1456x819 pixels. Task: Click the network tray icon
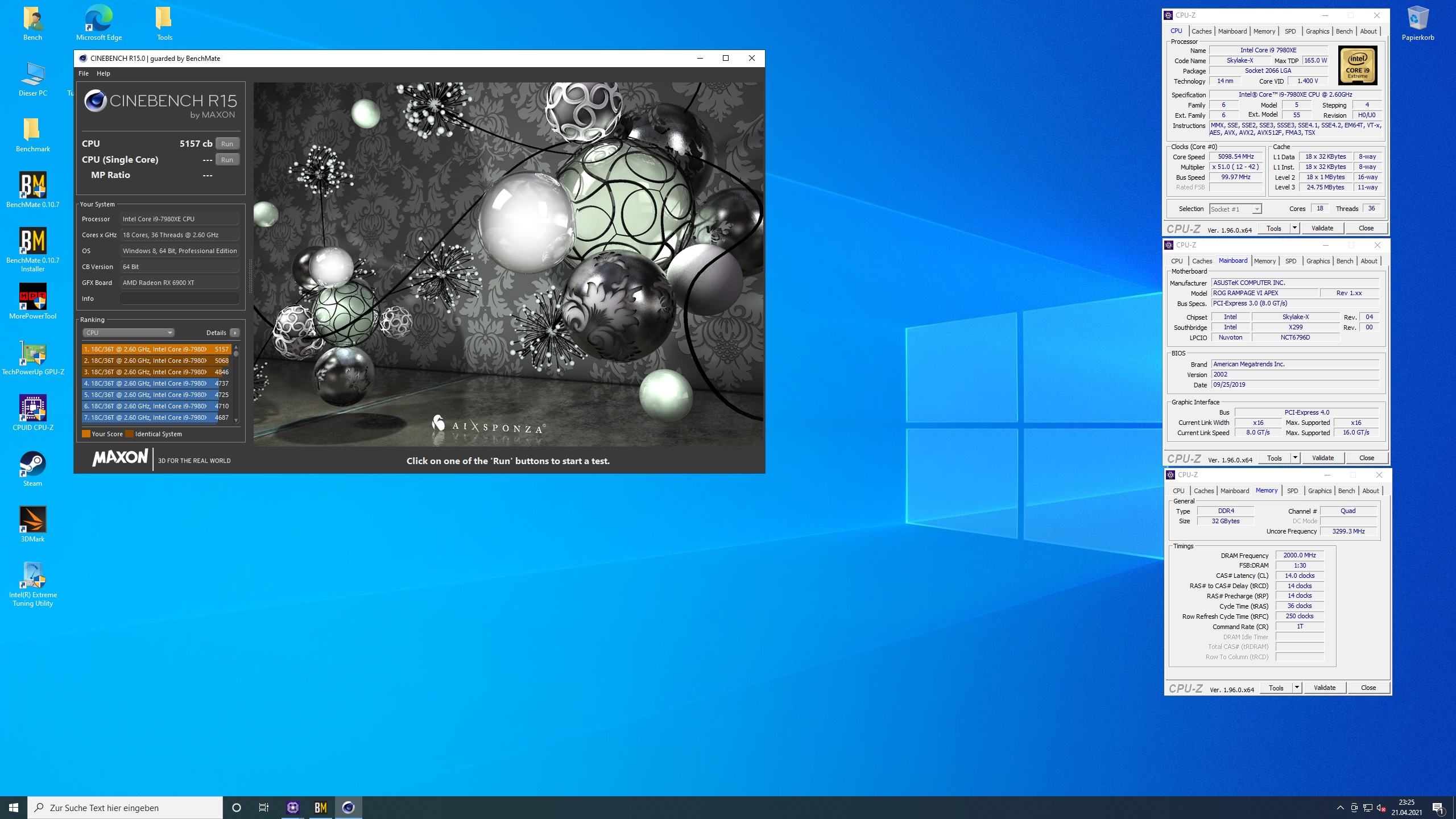pos(1368,808)
